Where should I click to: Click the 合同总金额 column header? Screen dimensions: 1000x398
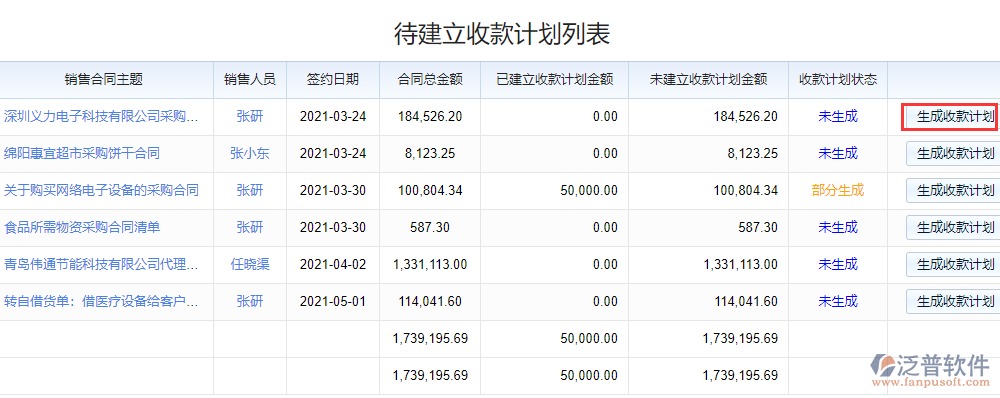(x=430, y=80)
